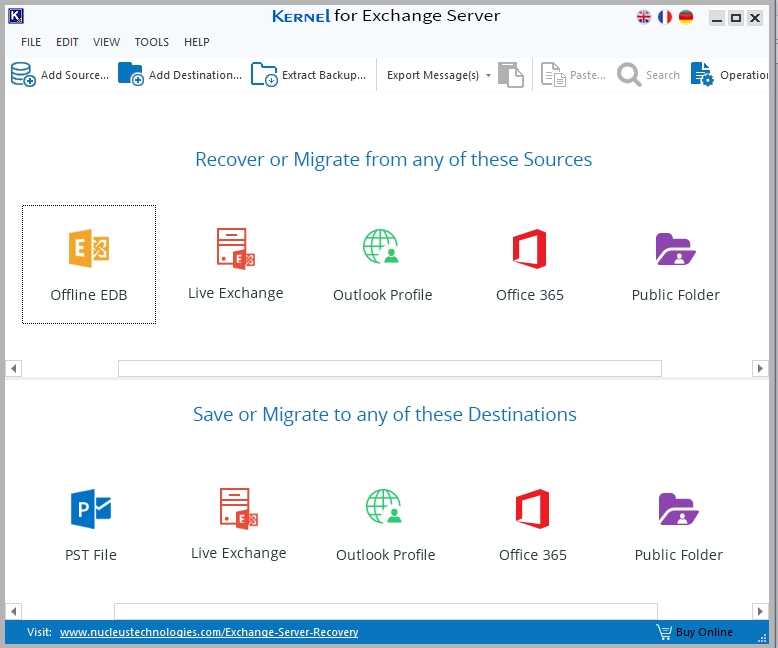778x648 pixels.
Task: Click Destinations panel left scroll arrow
Action: pos(13,611)
